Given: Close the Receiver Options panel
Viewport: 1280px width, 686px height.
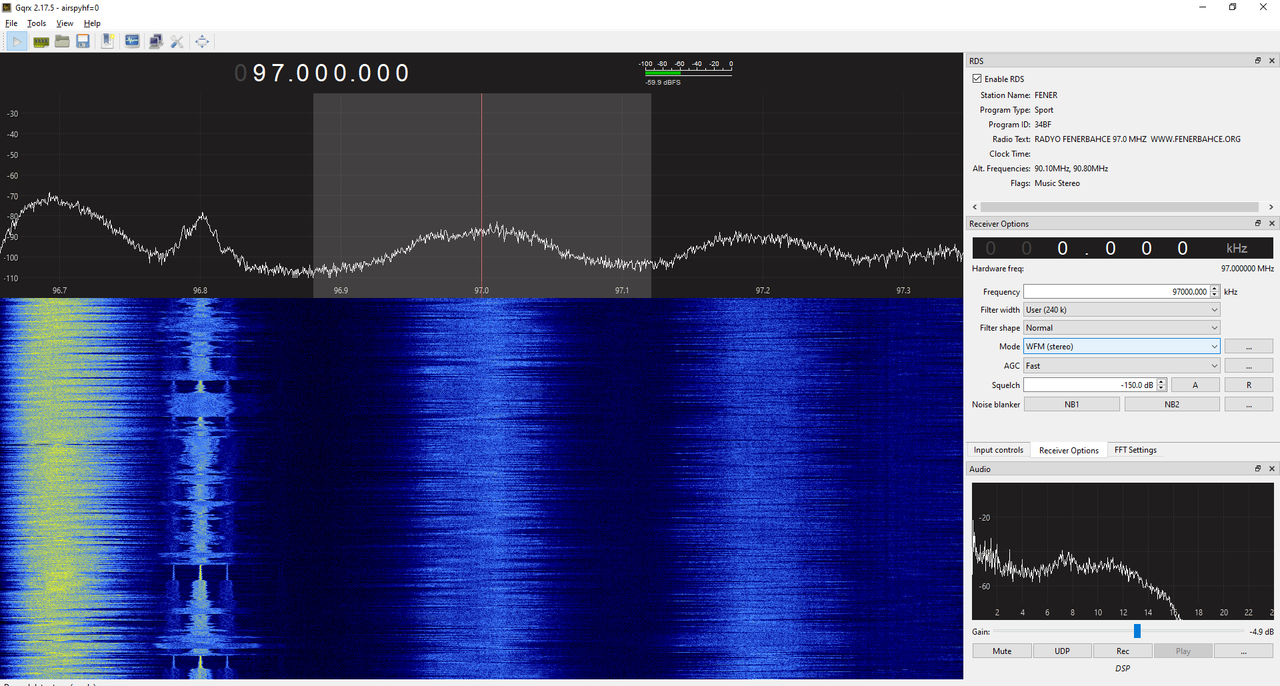Looking at the screenshot, I should coord(1272,223).
